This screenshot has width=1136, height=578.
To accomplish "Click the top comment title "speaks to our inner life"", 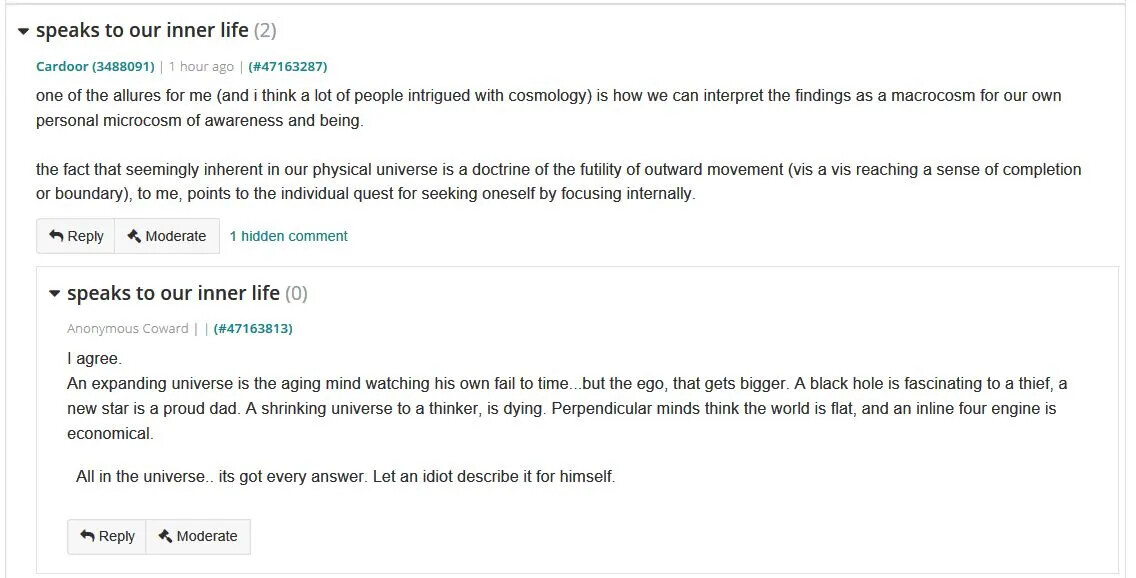I will pyautogui.click(x=142, y=30).
